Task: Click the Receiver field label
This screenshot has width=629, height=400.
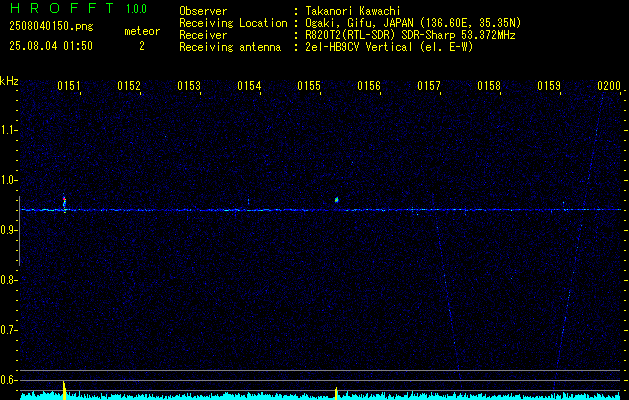Action: 203,35
